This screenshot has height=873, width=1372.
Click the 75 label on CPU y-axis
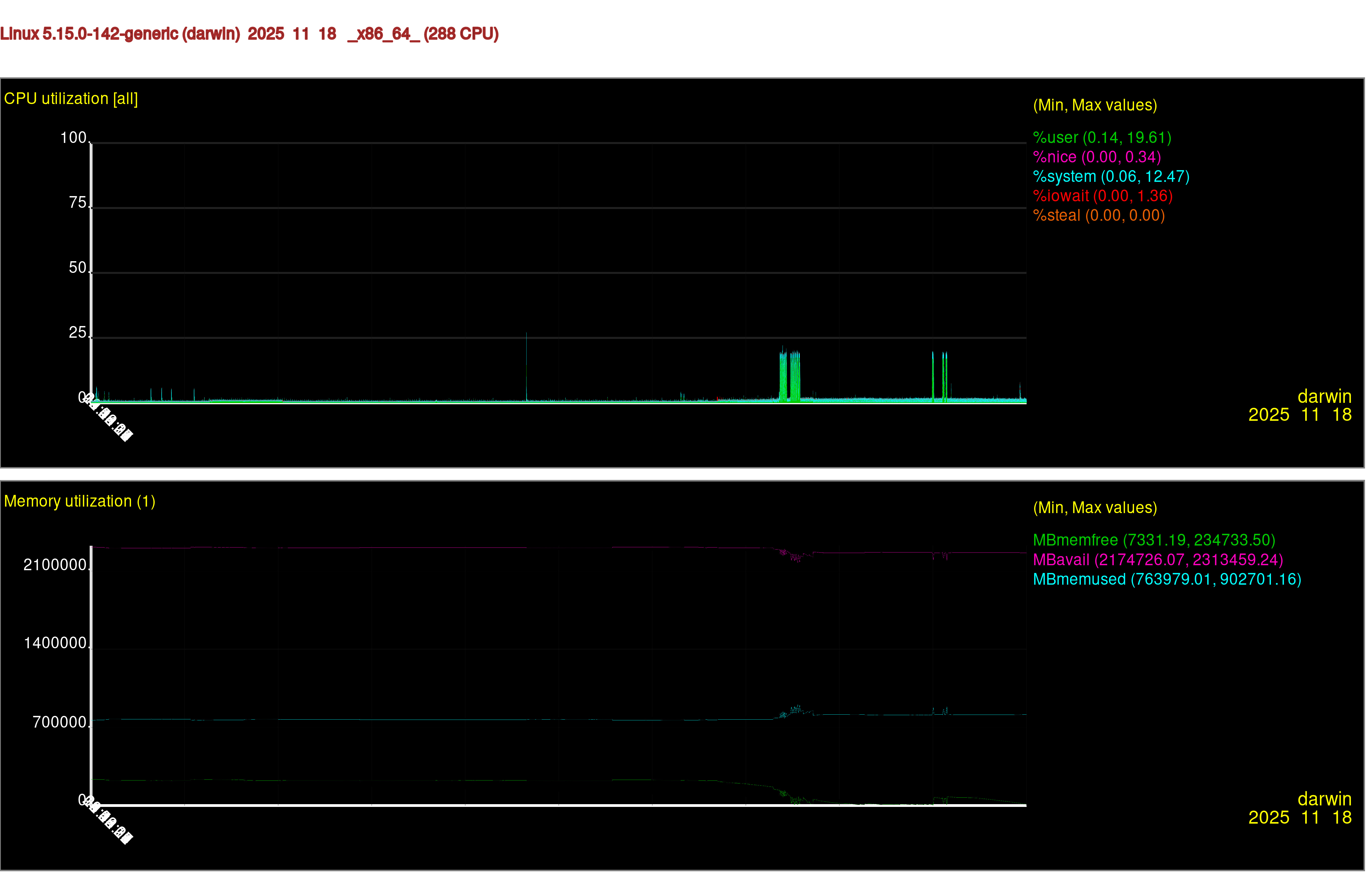[x=78, y=203]
